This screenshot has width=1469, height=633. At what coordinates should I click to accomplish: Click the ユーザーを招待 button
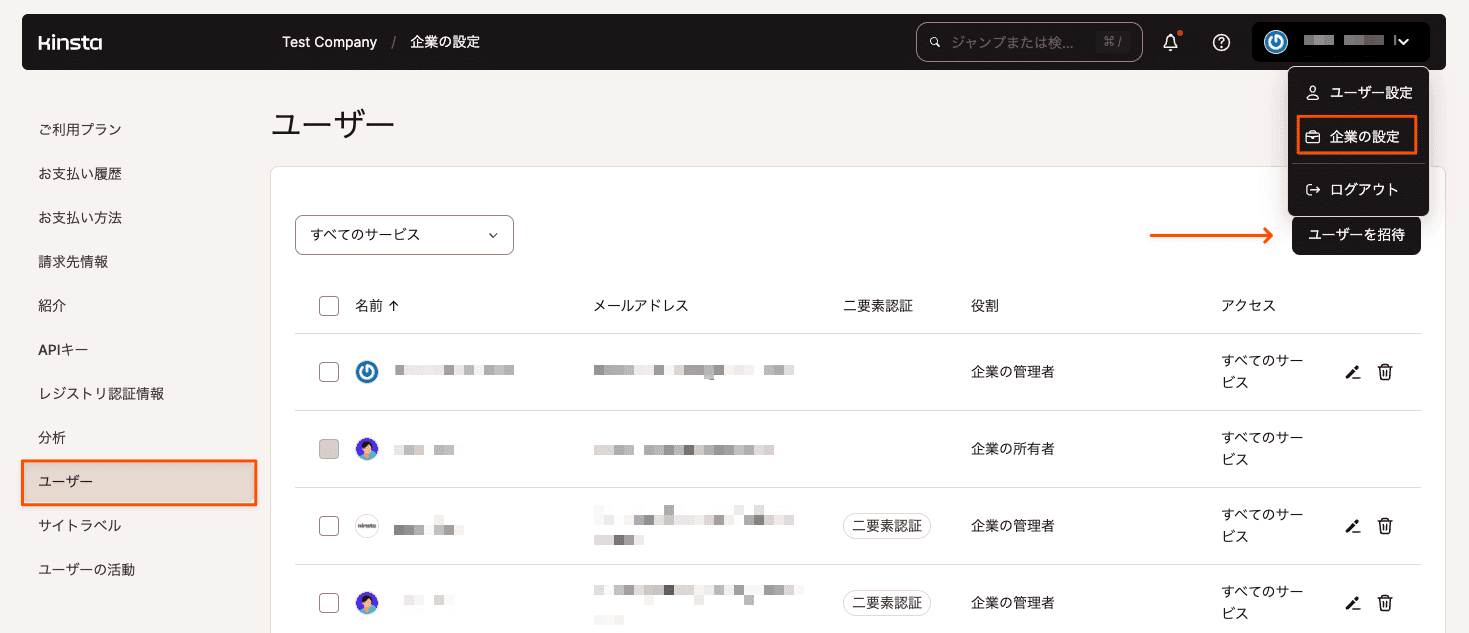pyautogui.click(x=1356, y=234)
